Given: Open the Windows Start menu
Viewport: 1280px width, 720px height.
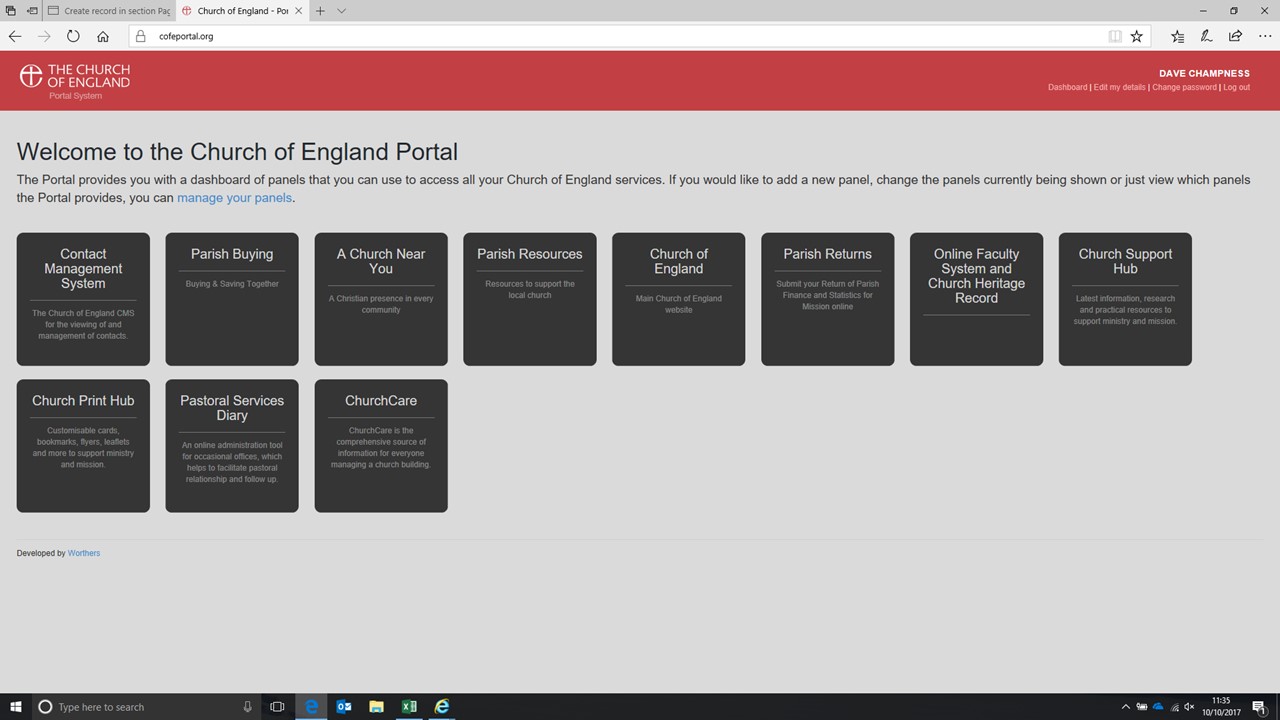Looking at the screenshot, I should (x=15, y=706).
